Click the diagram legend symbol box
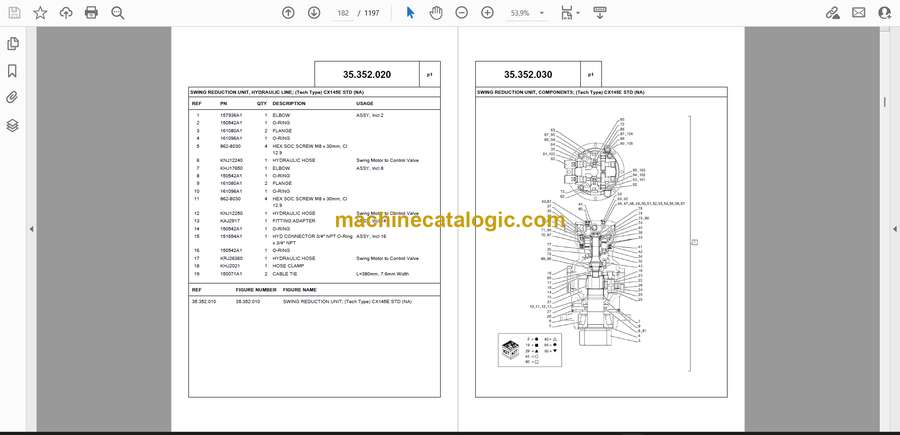The image size is (900, 435). pyautogui.click(x=529, y=350)
